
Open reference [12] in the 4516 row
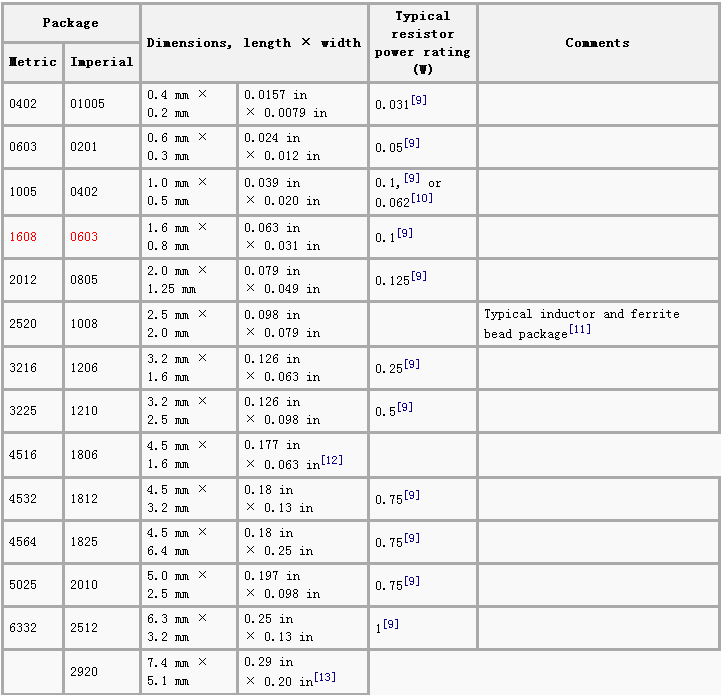point(332,460)
